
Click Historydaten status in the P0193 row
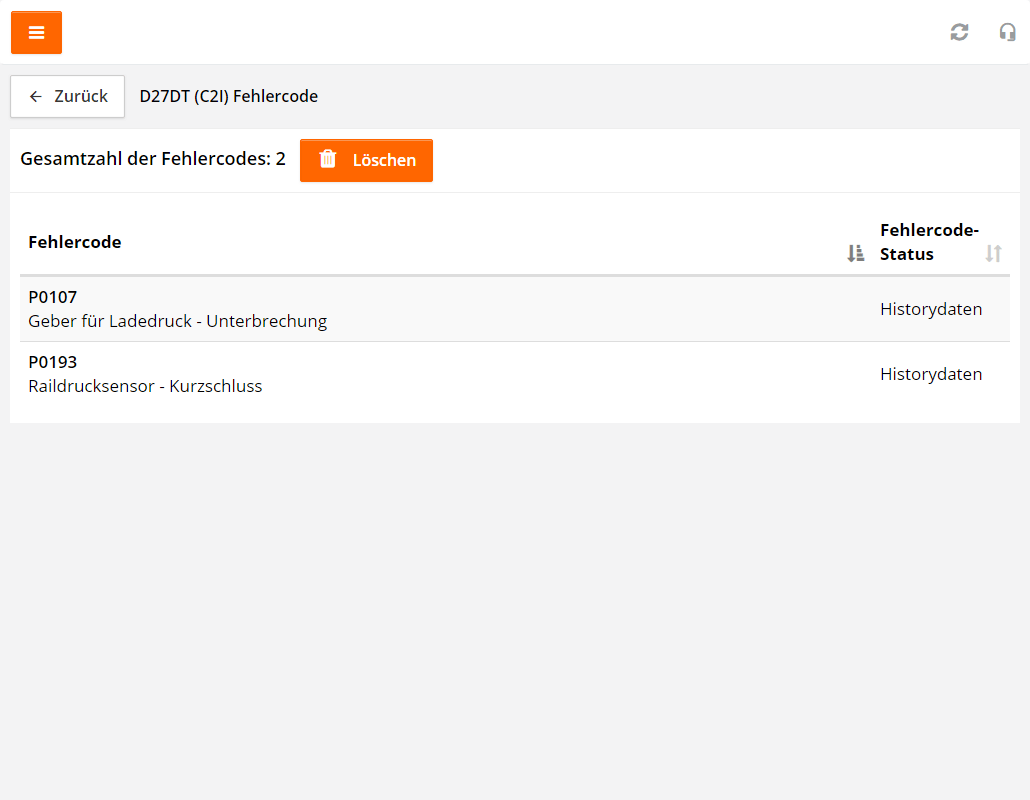point(931,374)
